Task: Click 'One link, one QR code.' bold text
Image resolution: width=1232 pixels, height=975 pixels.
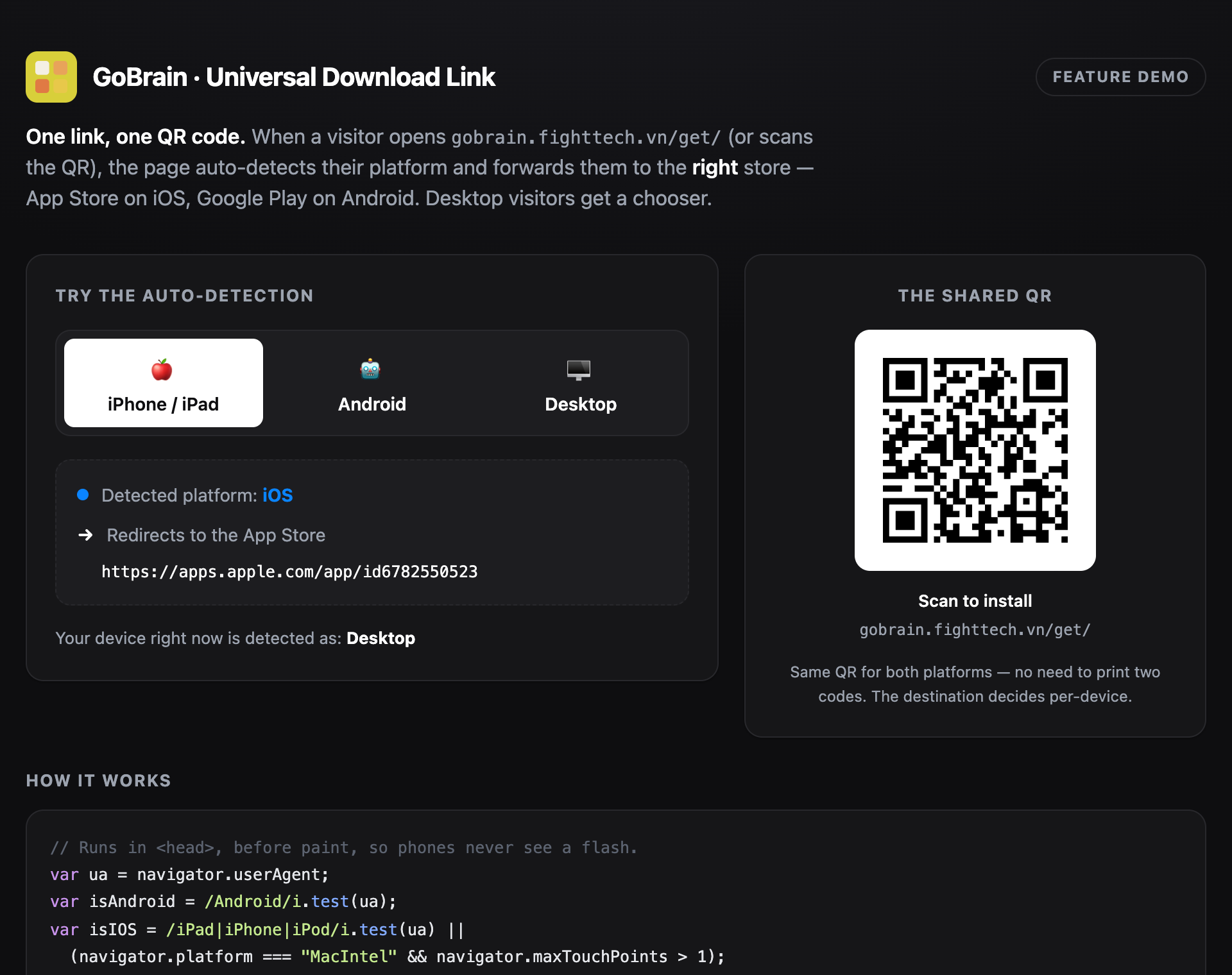Action: pyautogui.click(x=135, y=137)
